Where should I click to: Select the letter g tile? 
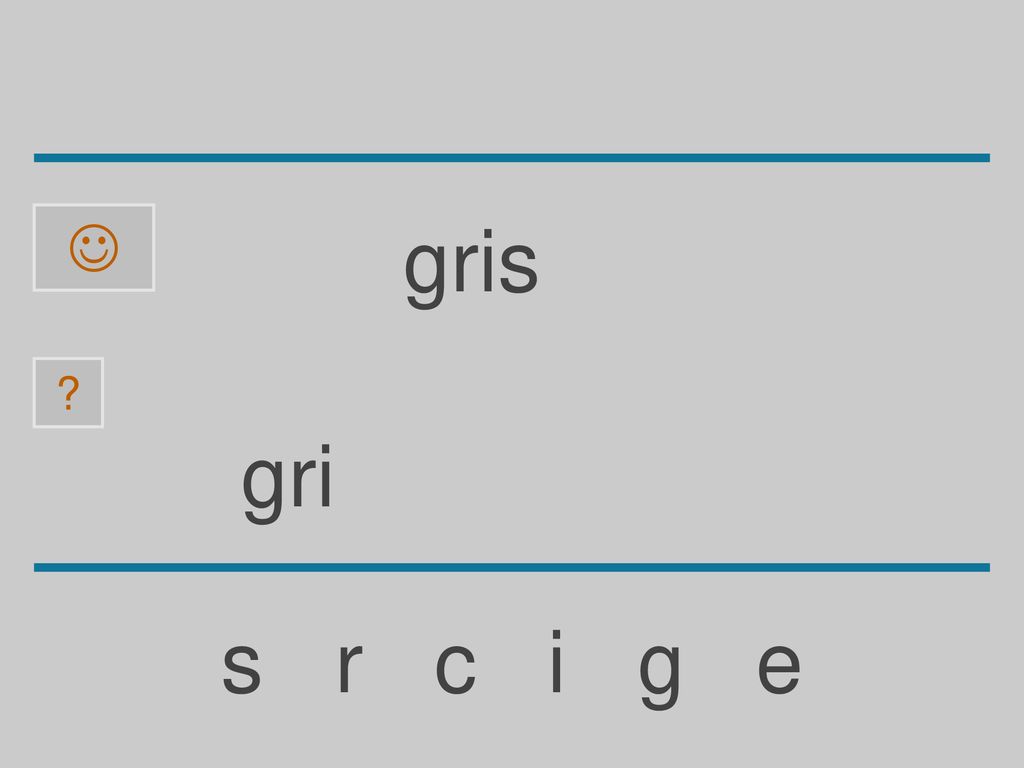click(660, 676)
